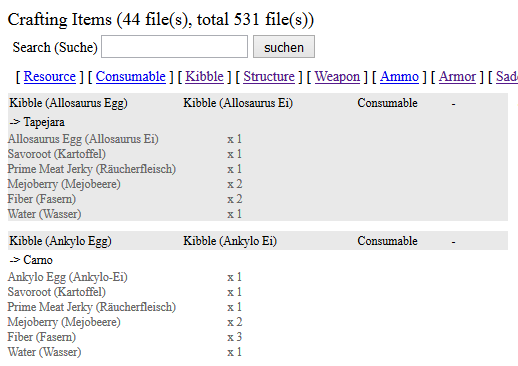Select the Weapon category link
Screen dimensions: 518x366
point(337,77)
